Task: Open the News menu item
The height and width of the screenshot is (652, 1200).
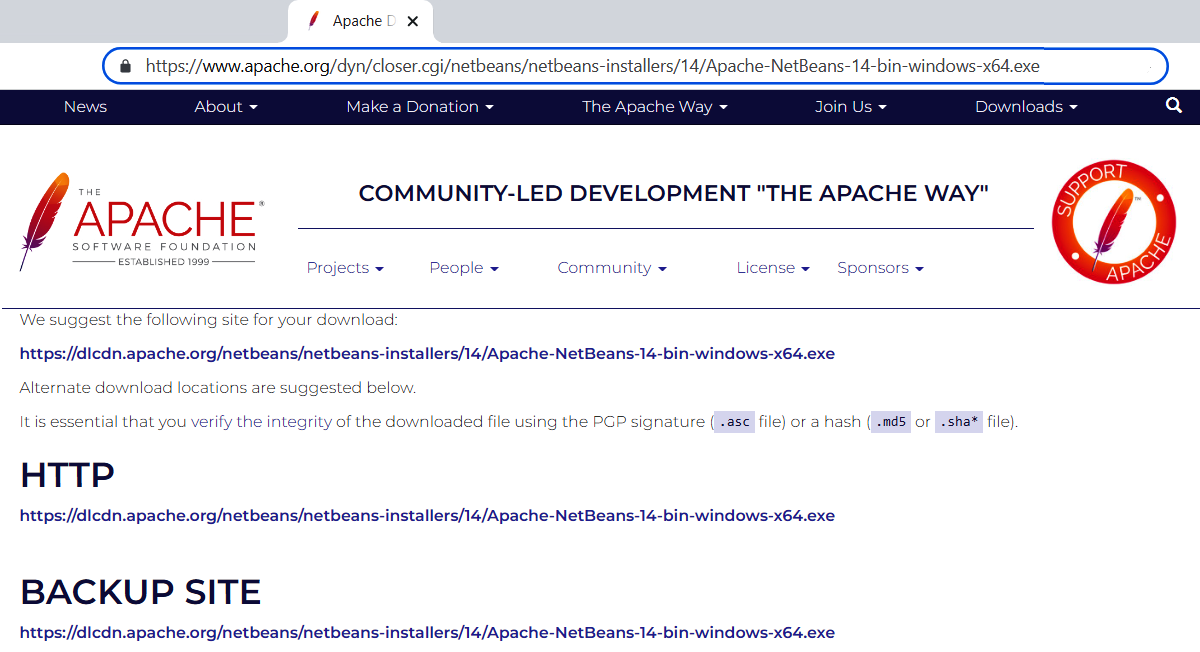Action: (x=85, y=107)
